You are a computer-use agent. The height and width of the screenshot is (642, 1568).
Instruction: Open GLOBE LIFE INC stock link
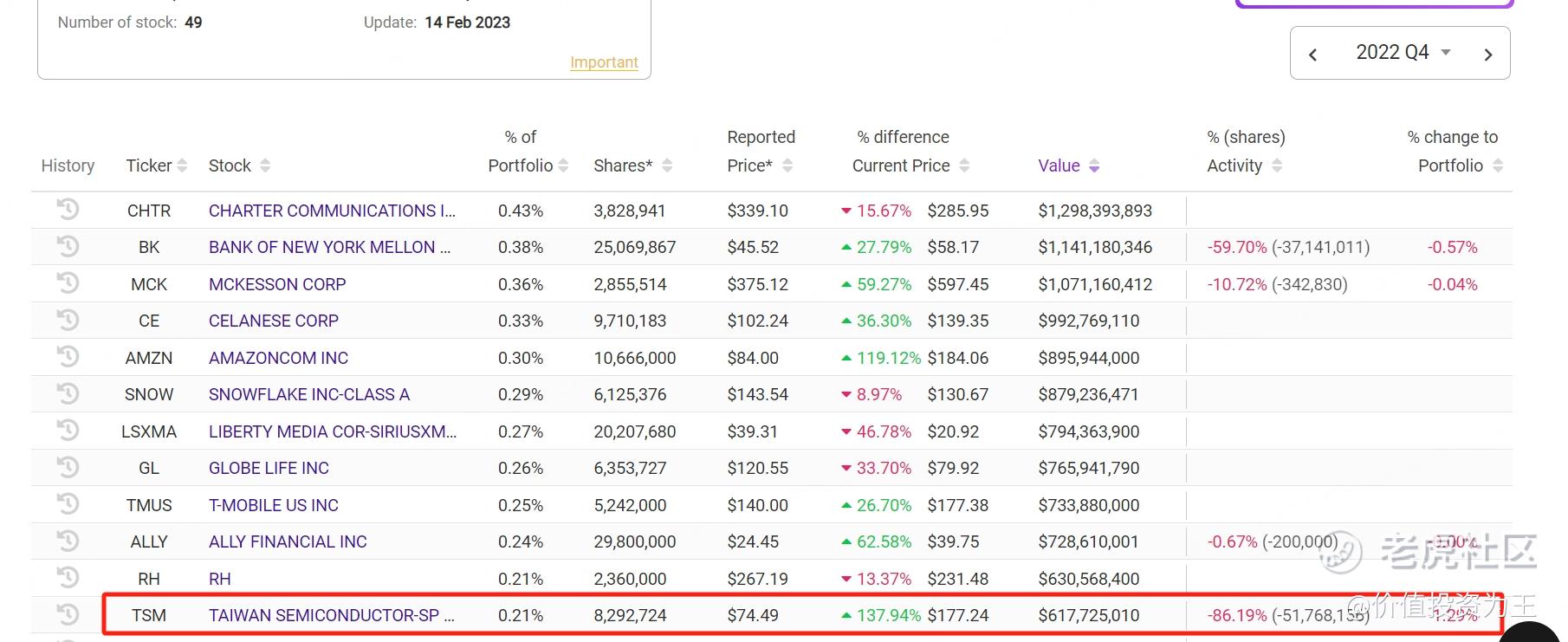pyautogui.click(x=269, y=468)
